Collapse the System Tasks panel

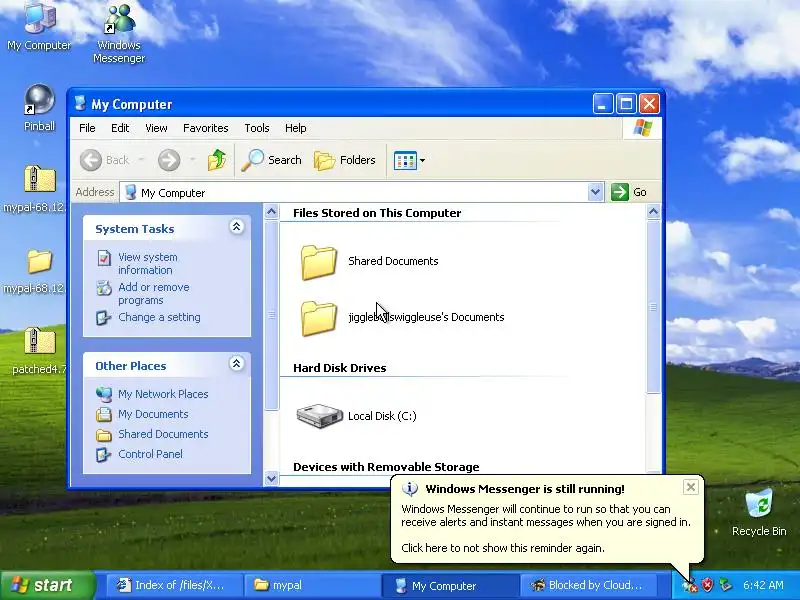[236, 227]
